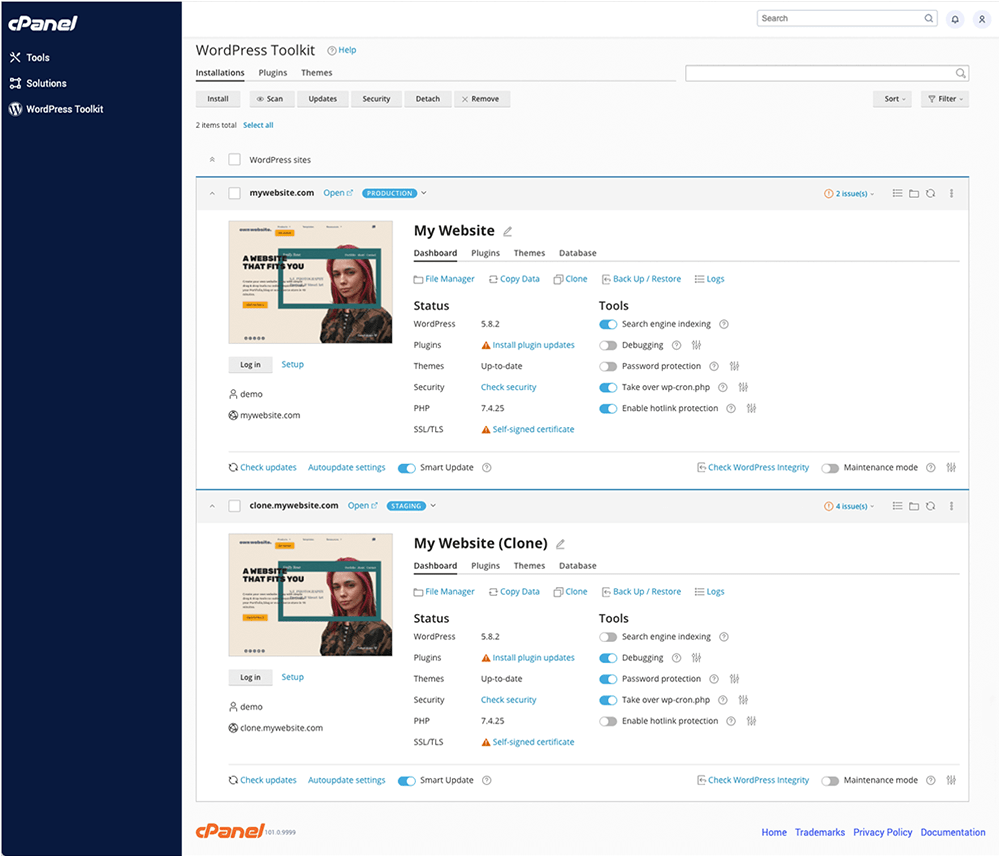The image size is (1000, 857).
Task: Click Check security for clone.mywebsite.com
Action: click(x=507, y=700)
